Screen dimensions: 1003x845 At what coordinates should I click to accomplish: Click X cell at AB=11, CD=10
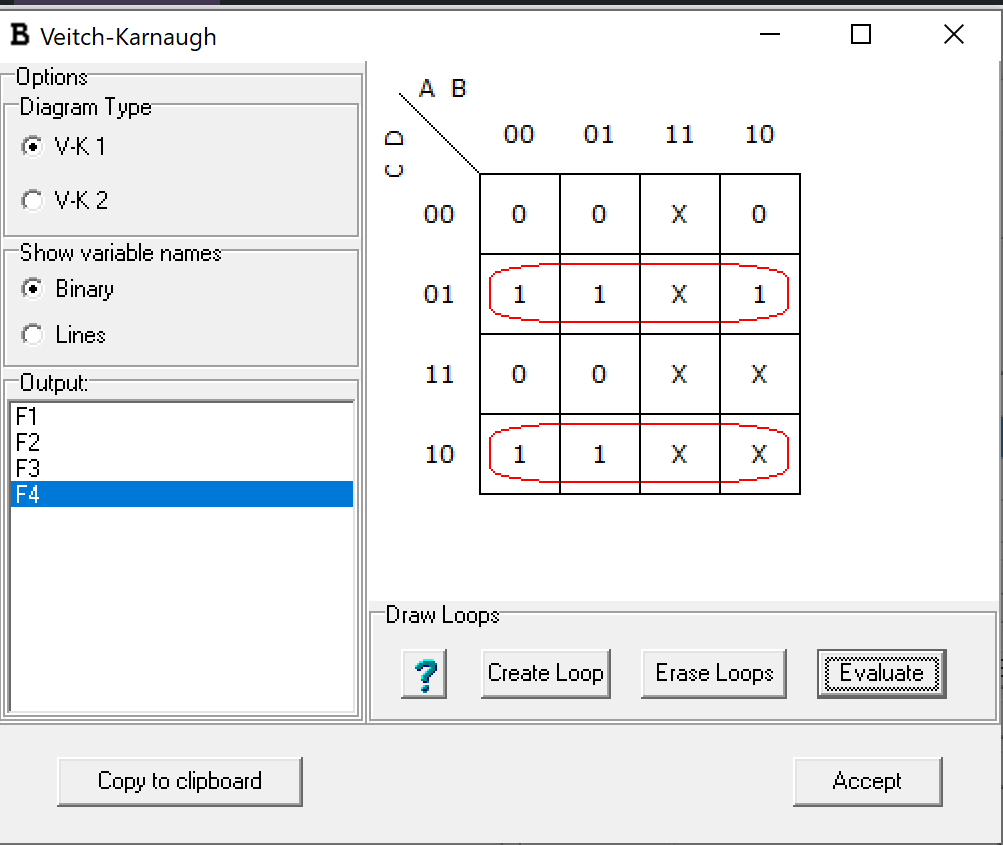pyautogui.click(x=679, y=454)
